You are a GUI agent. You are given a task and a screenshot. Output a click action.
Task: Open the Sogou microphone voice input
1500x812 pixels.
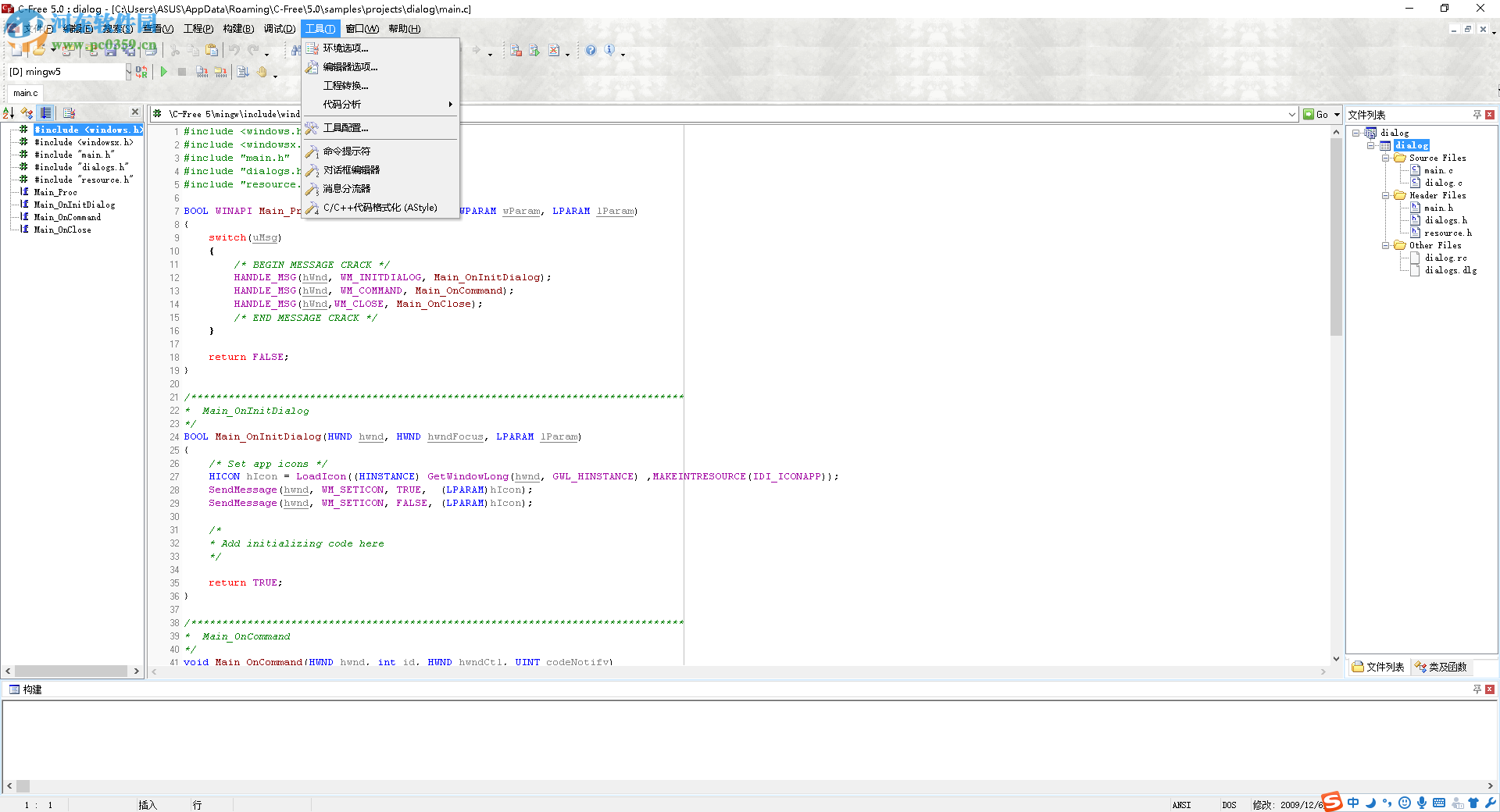pos(1422,803)
